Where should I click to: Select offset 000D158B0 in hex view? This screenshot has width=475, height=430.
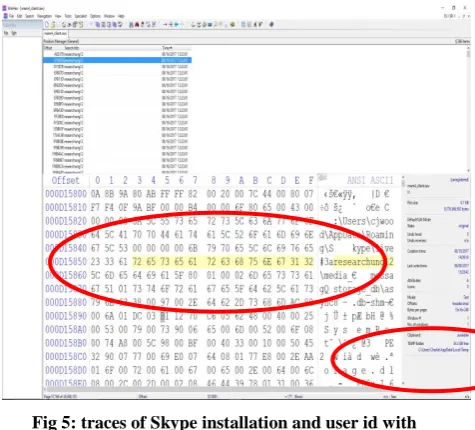(66, 343)
